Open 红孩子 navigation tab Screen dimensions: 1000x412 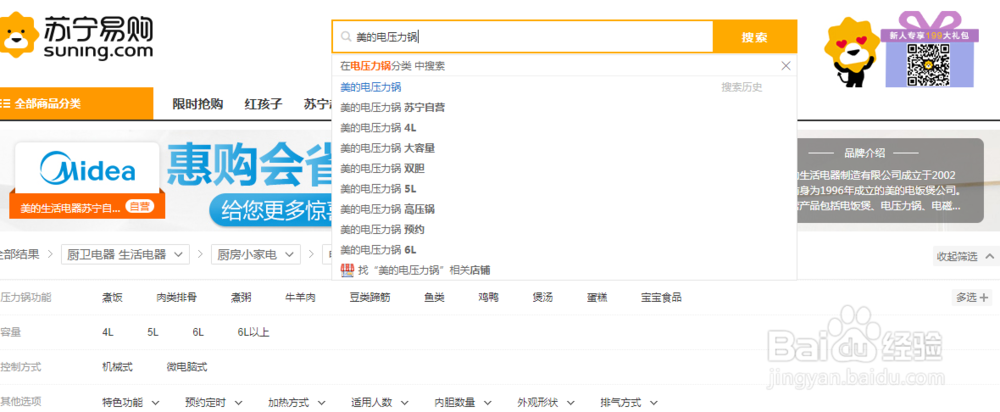[x=263, y=104]
